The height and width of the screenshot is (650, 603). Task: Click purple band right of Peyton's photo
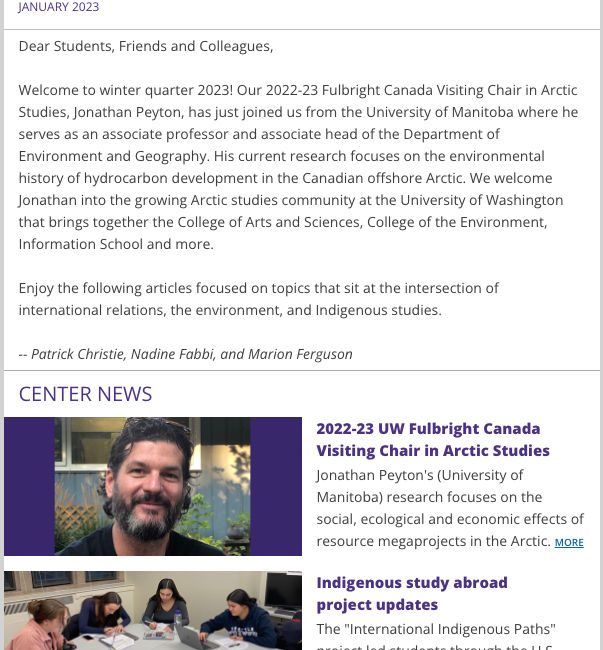[276, 486]
